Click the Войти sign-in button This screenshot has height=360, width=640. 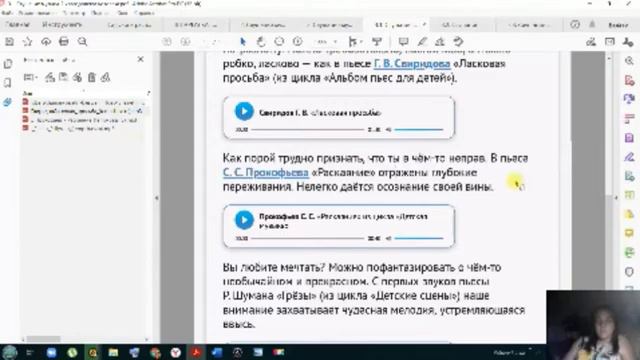pyautogui.click(x=618, y=25)
